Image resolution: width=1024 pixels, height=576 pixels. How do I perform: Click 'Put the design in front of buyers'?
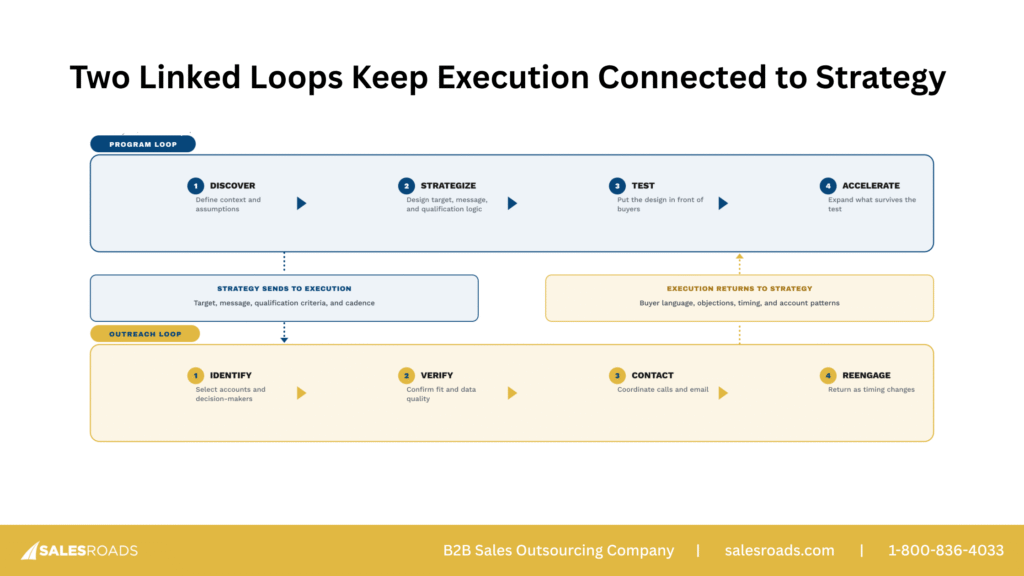coord(660,204)
